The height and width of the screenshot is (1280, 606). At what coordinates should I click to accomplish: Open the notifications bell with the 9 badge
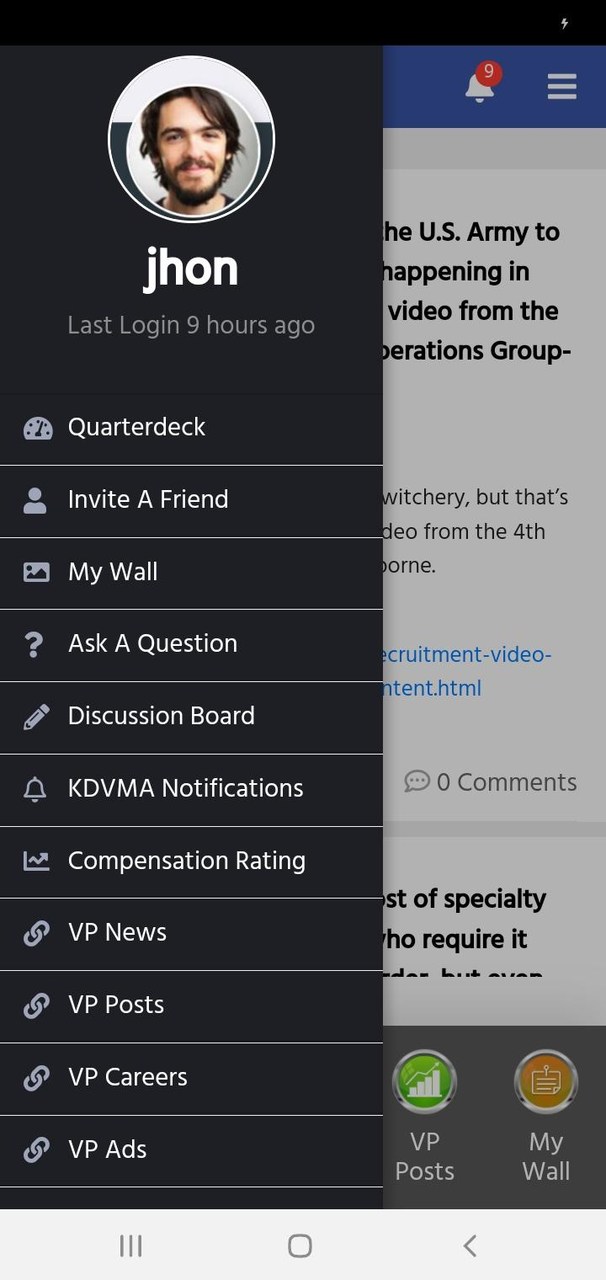[x=480, y=87]
